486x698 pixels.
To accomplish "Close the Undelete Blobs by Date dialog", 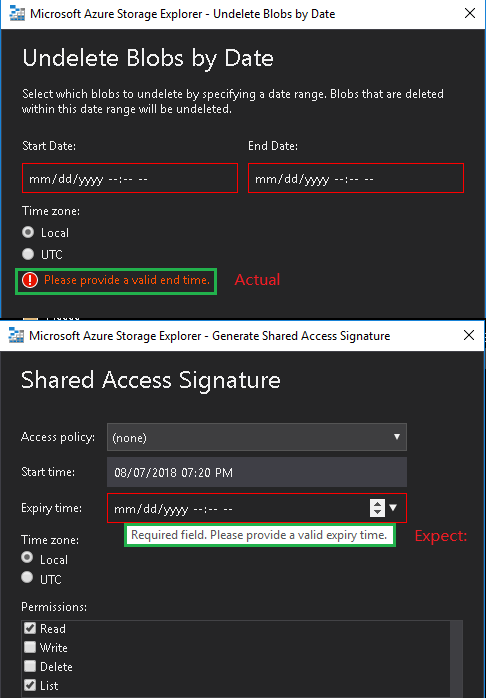I will 470,13.
